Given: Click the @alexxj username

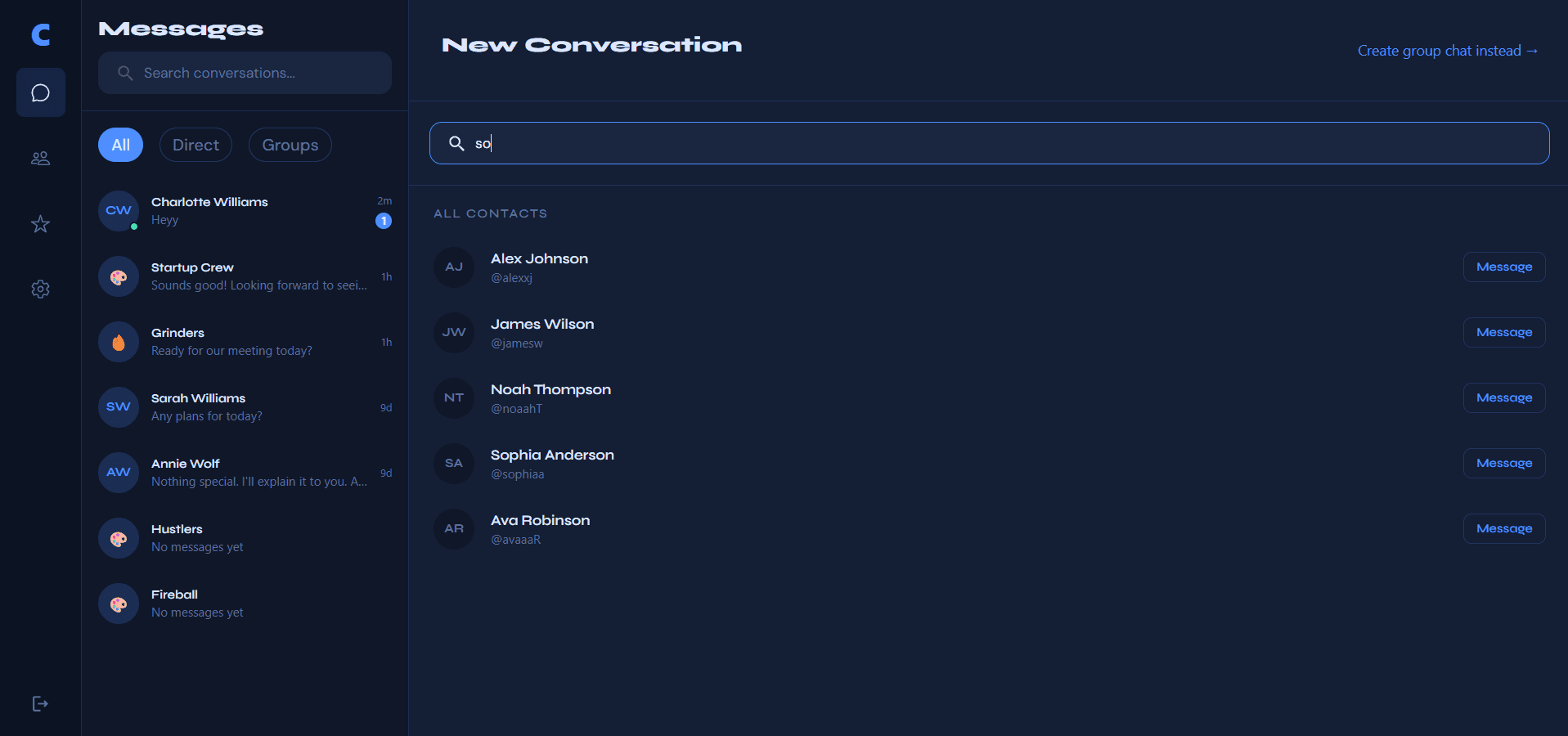Looking at the screenshot, I should (511, 278).
